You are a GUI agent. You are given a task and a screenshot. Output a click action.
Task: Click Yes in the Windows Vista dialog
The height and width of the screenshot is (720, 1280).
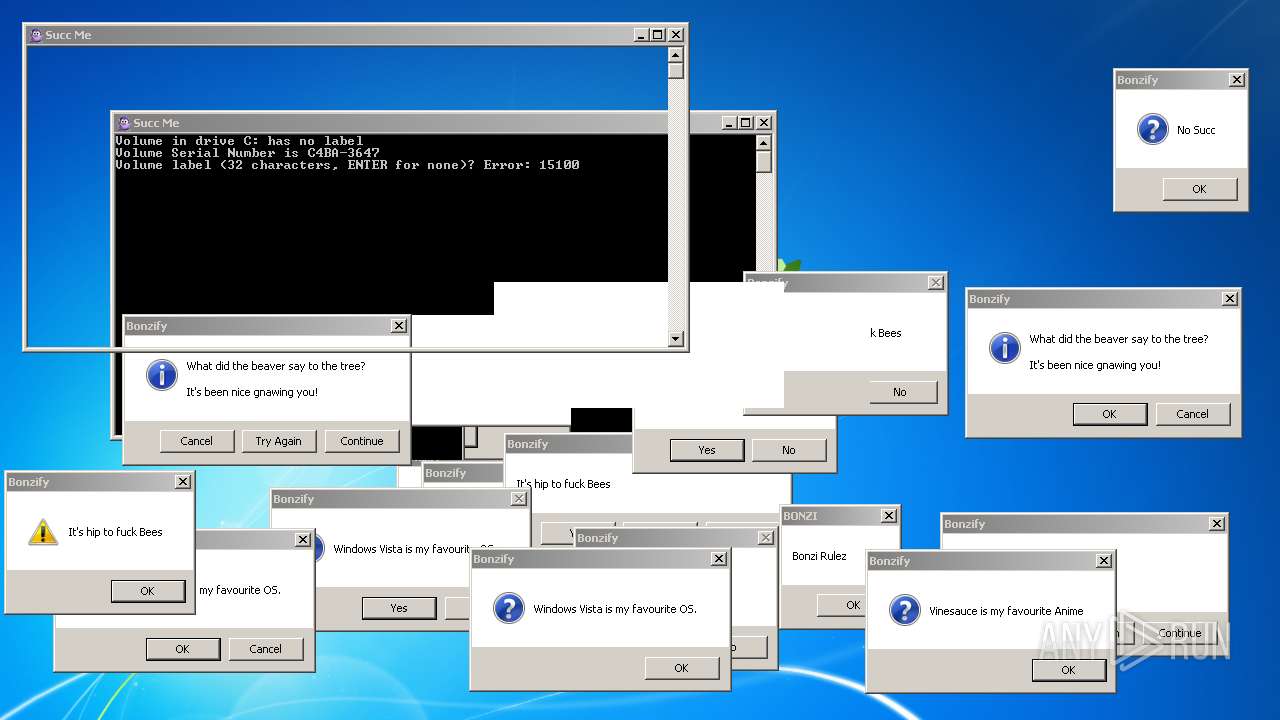(398, 608)
